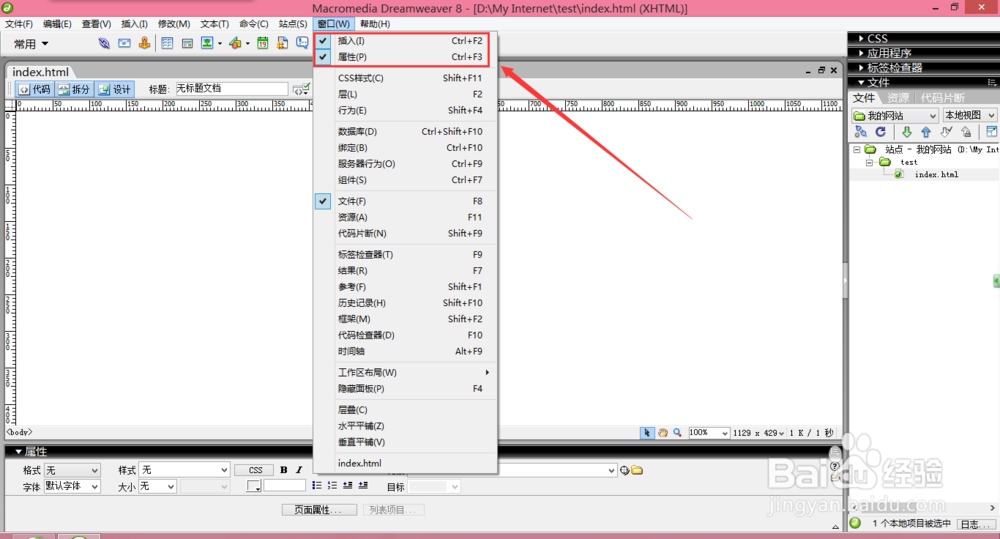
Task: Open the 100% zoom level dropdown
Action: click(x=709, y=432)
